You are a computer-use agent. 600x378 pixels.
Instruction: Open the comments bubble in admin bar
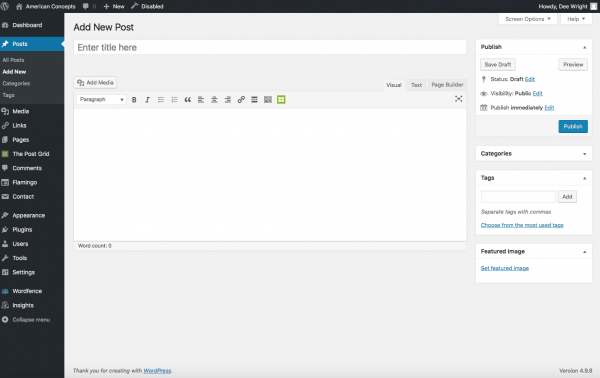[89, 7]
